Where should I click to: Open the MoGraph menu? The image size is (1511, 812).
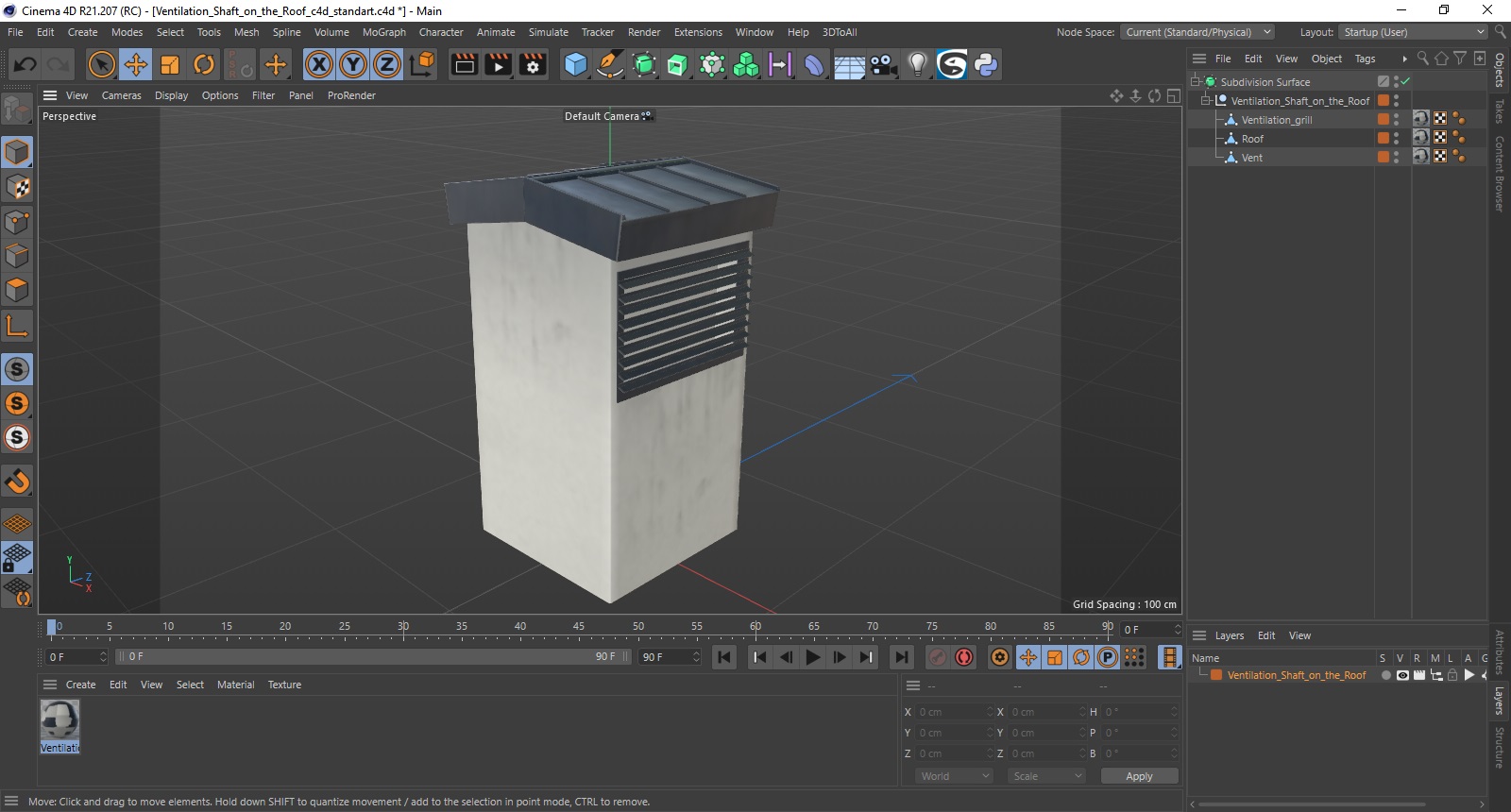383,32
